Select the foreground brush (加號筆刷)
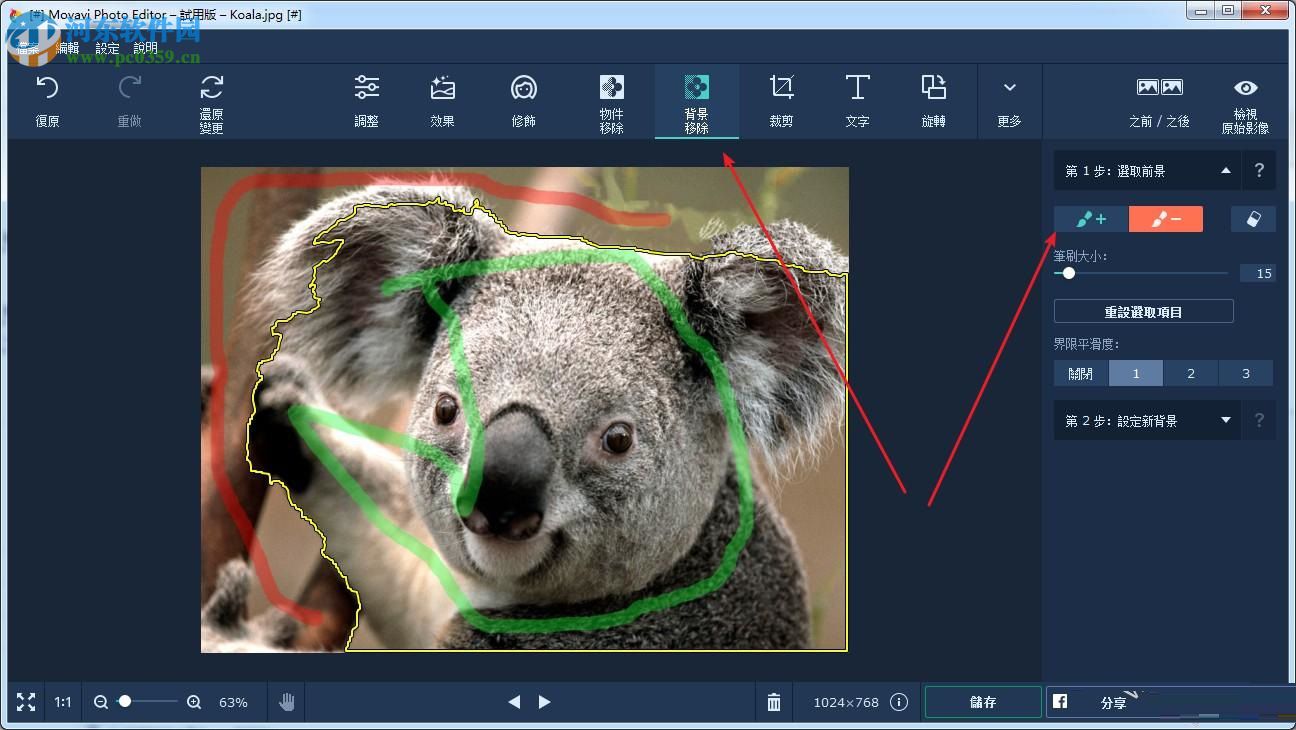 tap(1090, 218)
